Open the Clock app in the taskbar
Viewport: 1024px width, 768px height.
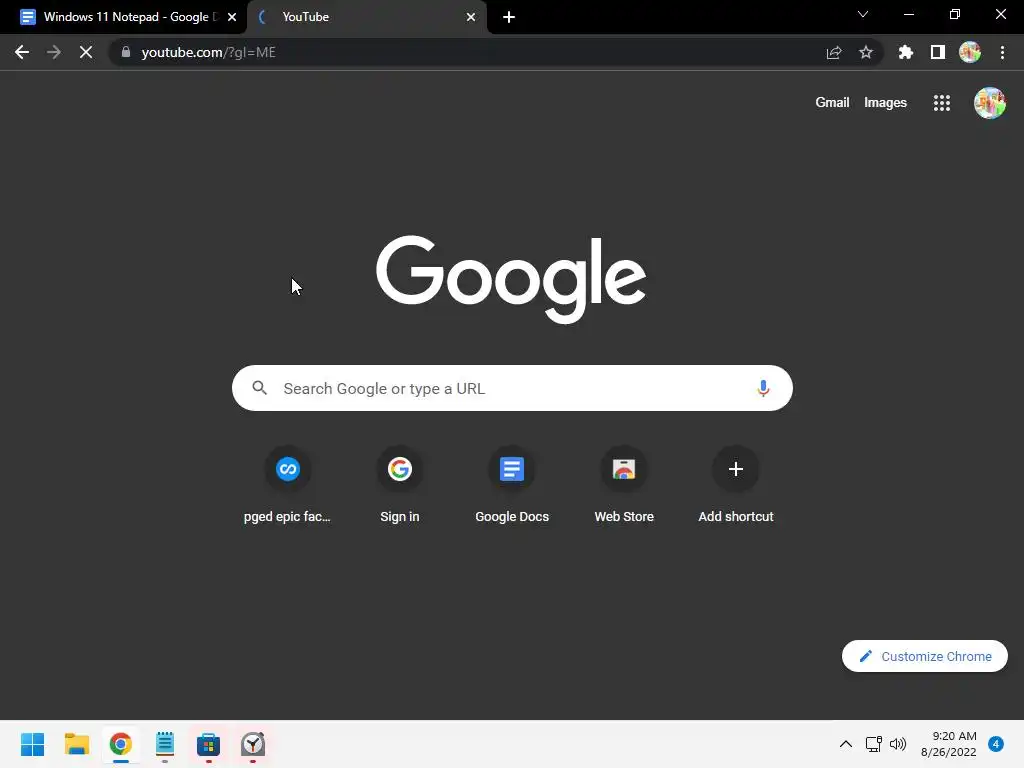click(x=253, y=744)
